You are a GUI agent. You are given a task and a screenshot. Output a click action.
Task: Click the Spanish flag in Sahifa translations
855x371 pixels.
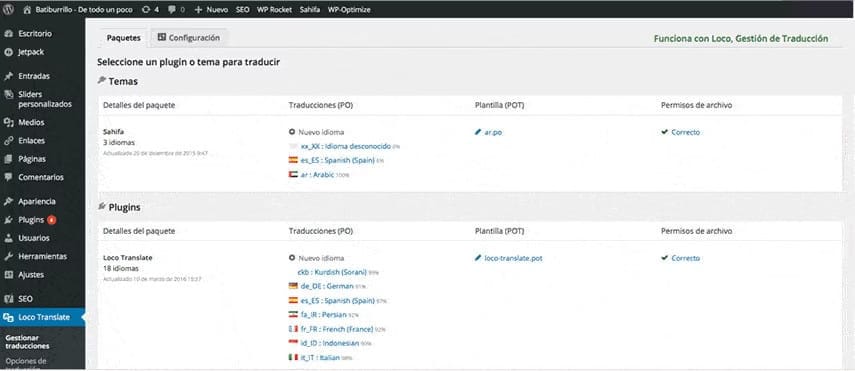tap(293, 160)
